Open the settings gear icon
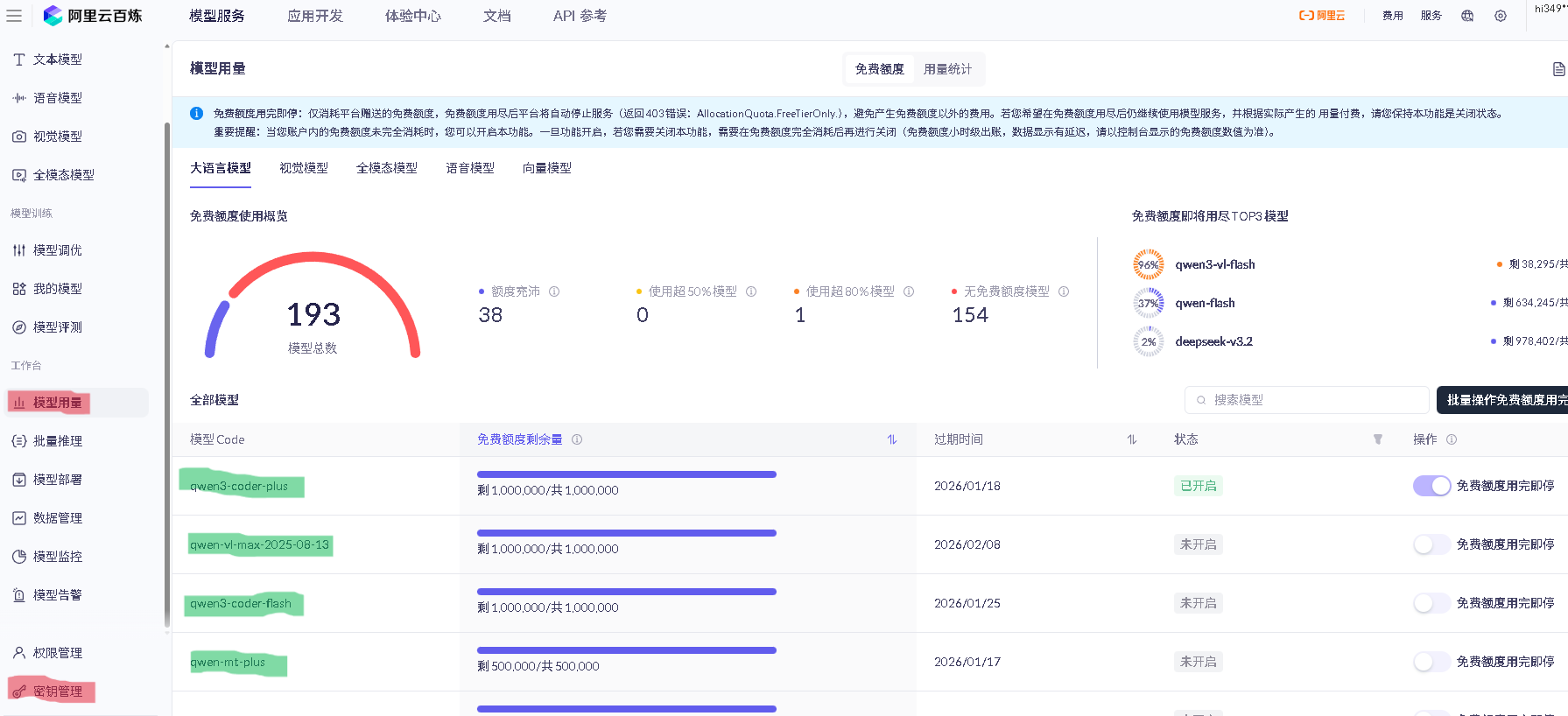Screen dimensions: 1568x716 1501,16
